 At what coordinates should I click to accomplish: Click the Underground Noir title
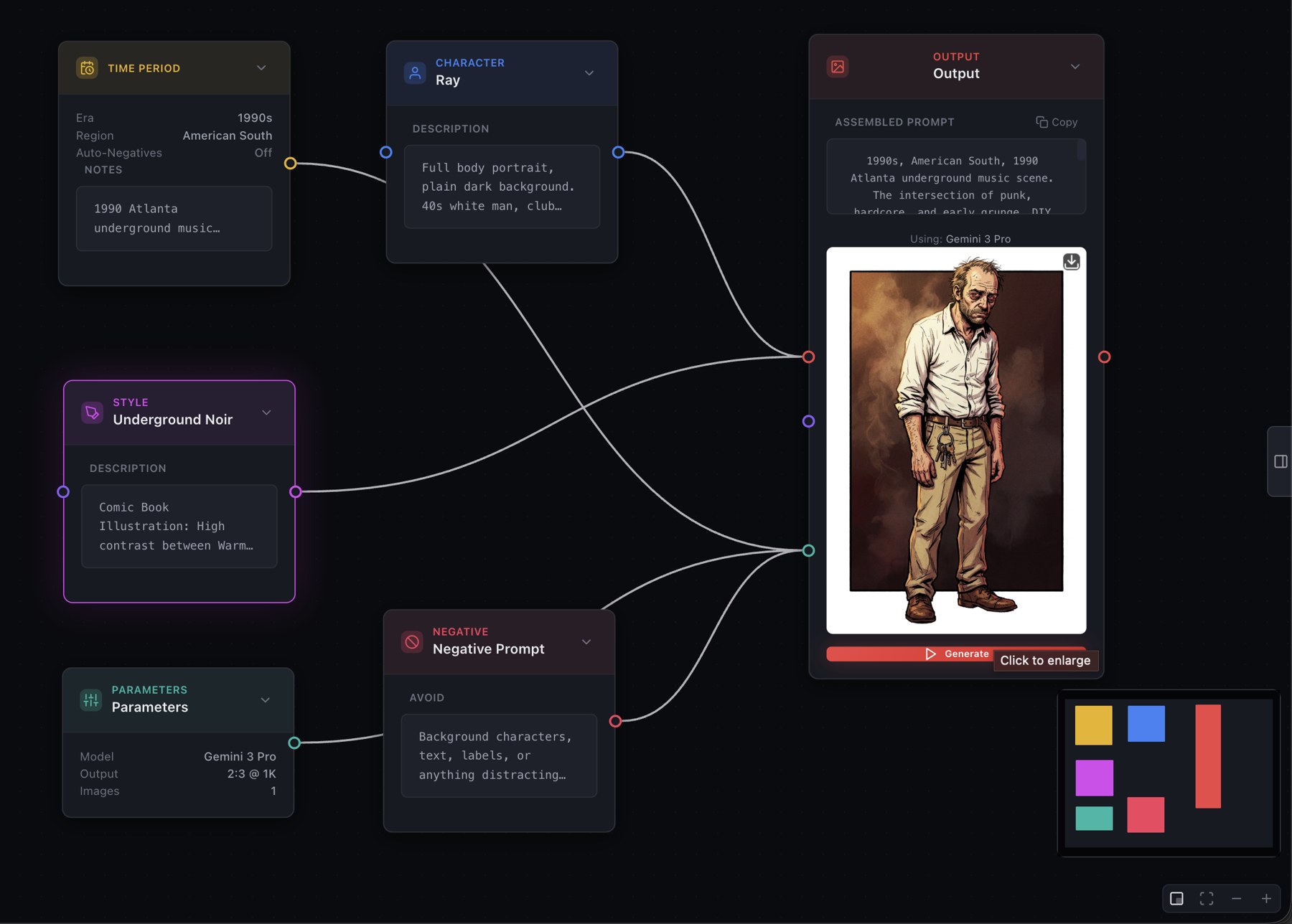[173, 420]
